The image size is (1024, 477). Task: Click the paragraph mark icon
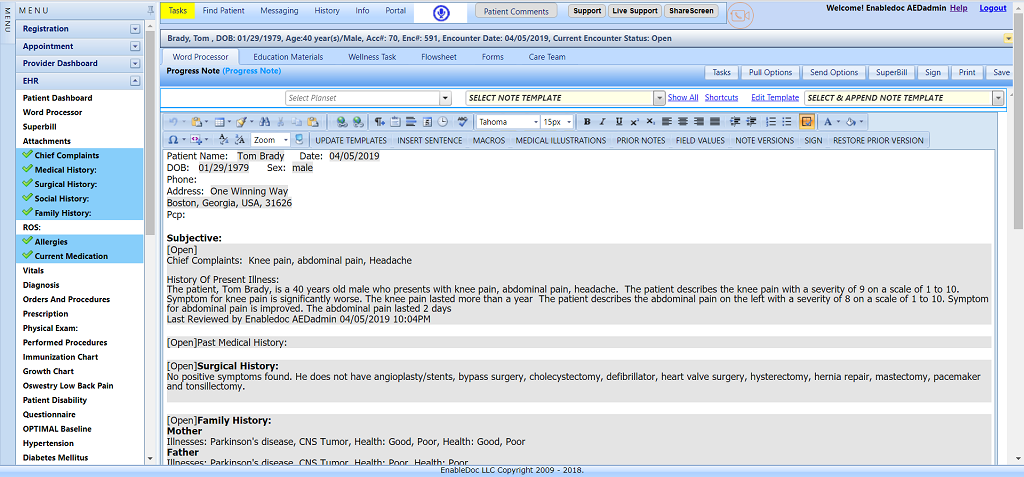[x=379, y=122]
